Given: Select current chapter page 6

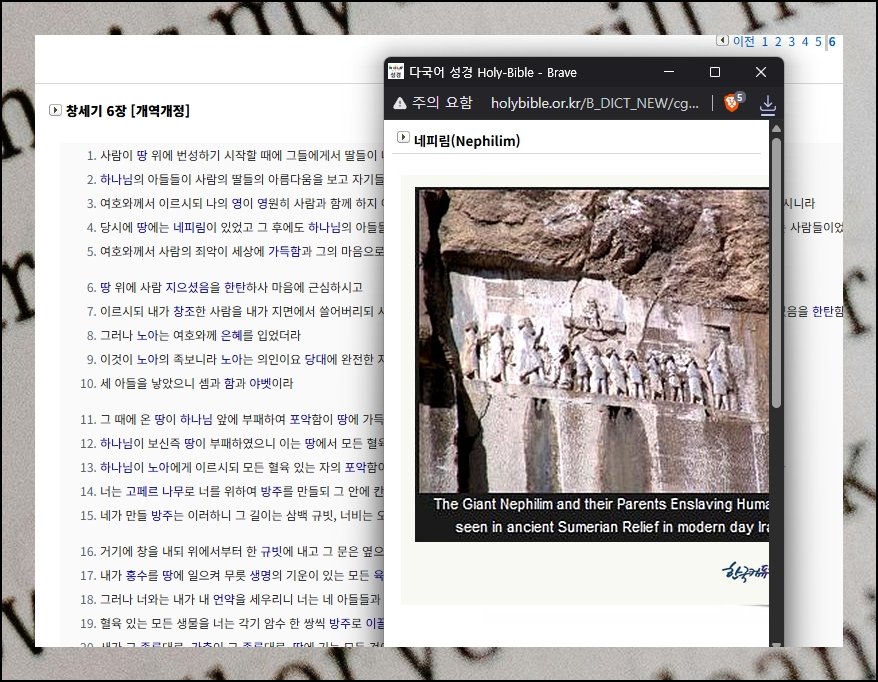Looking at the screenshot, I should [832, 41].
